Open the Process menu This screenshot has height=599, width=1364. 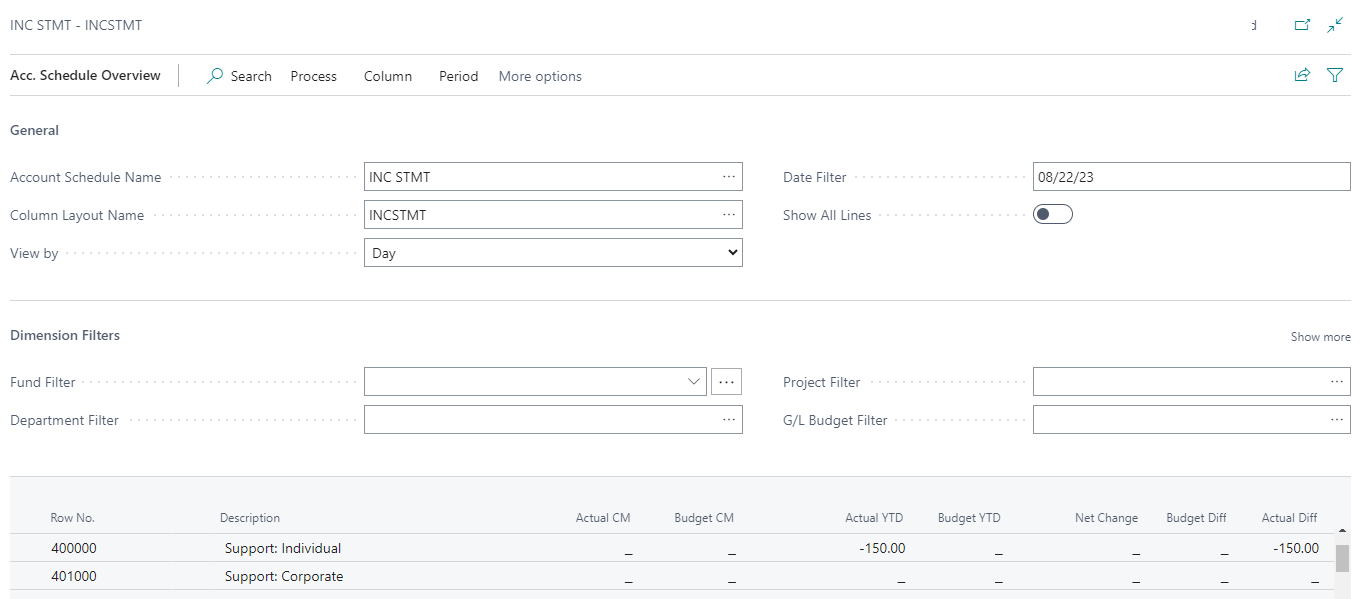(x=313, y=76)
